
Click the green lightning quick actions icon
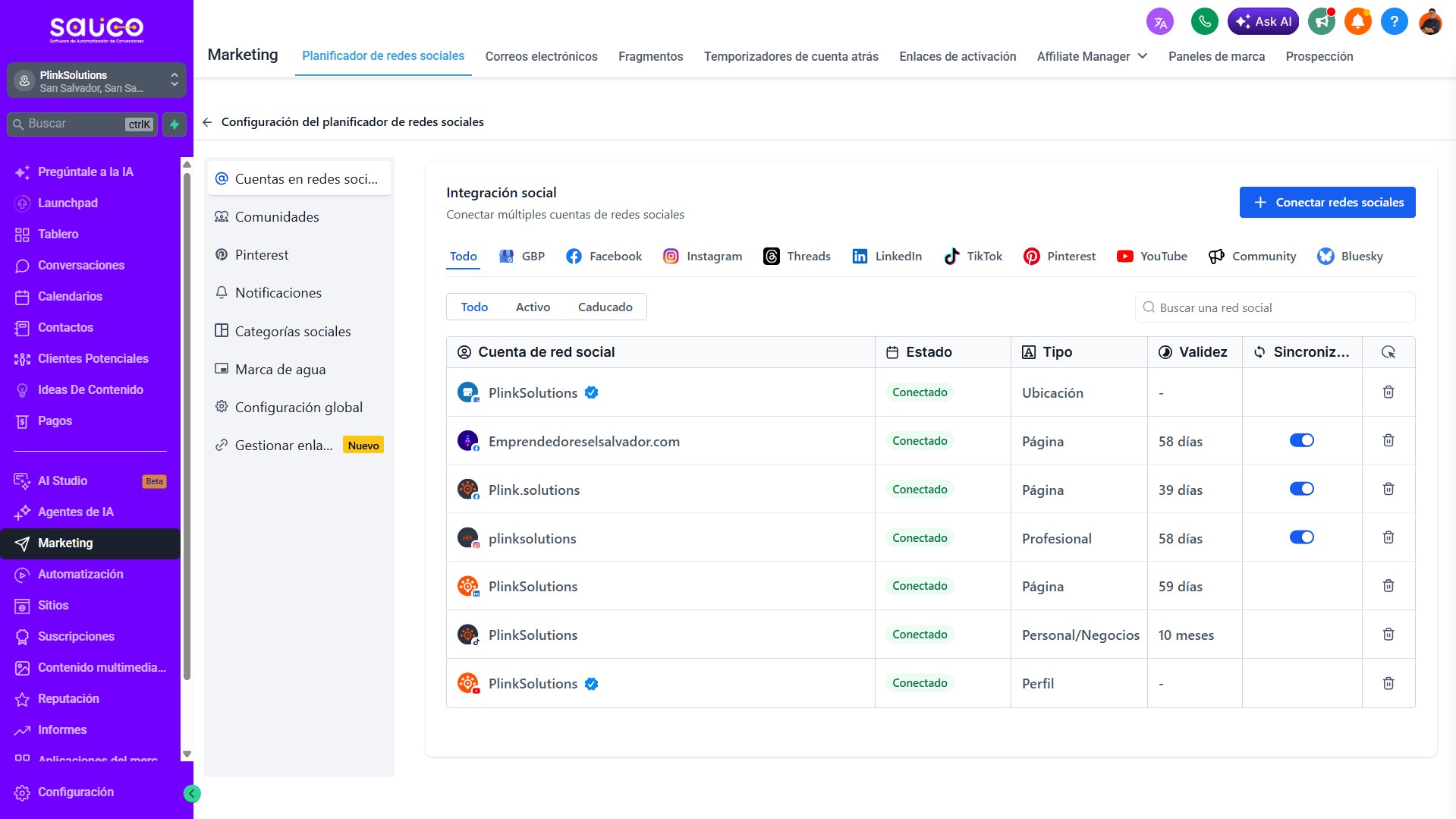click(x=175, y=124)
